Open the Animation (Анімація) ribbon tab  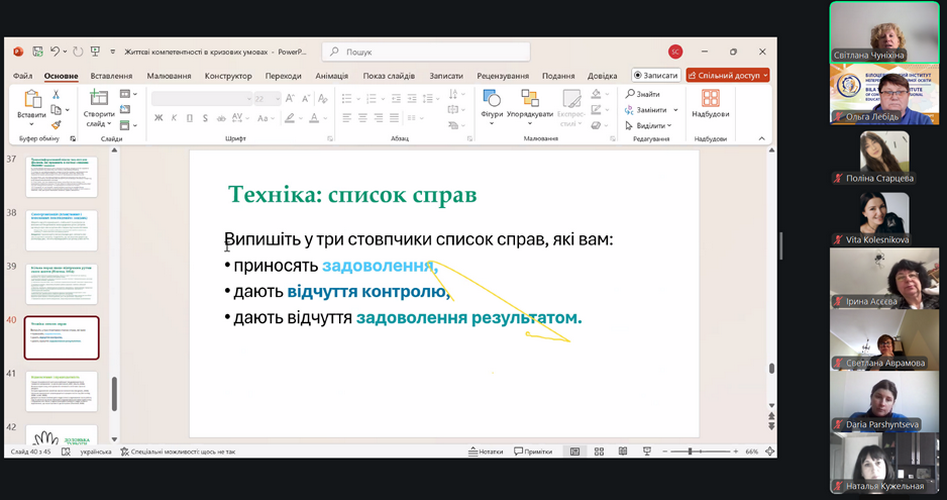tap(331, 76)
